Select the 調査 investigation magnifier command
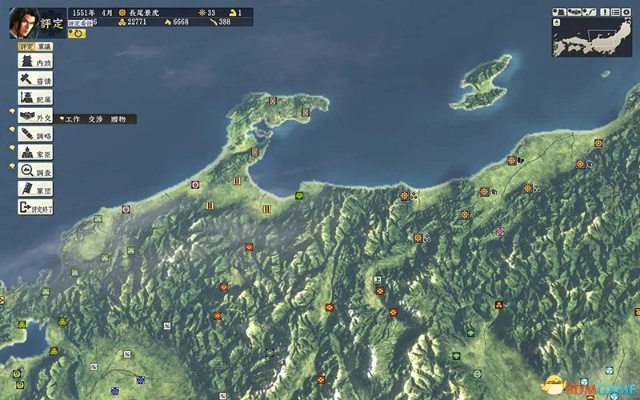 click(35, 171)
